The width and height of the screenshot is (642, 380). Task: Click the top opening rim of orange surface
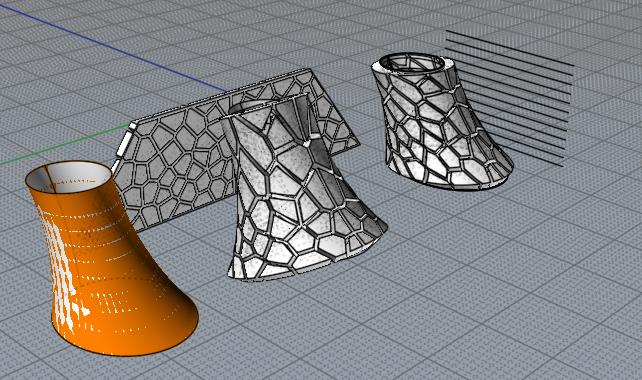68,176
